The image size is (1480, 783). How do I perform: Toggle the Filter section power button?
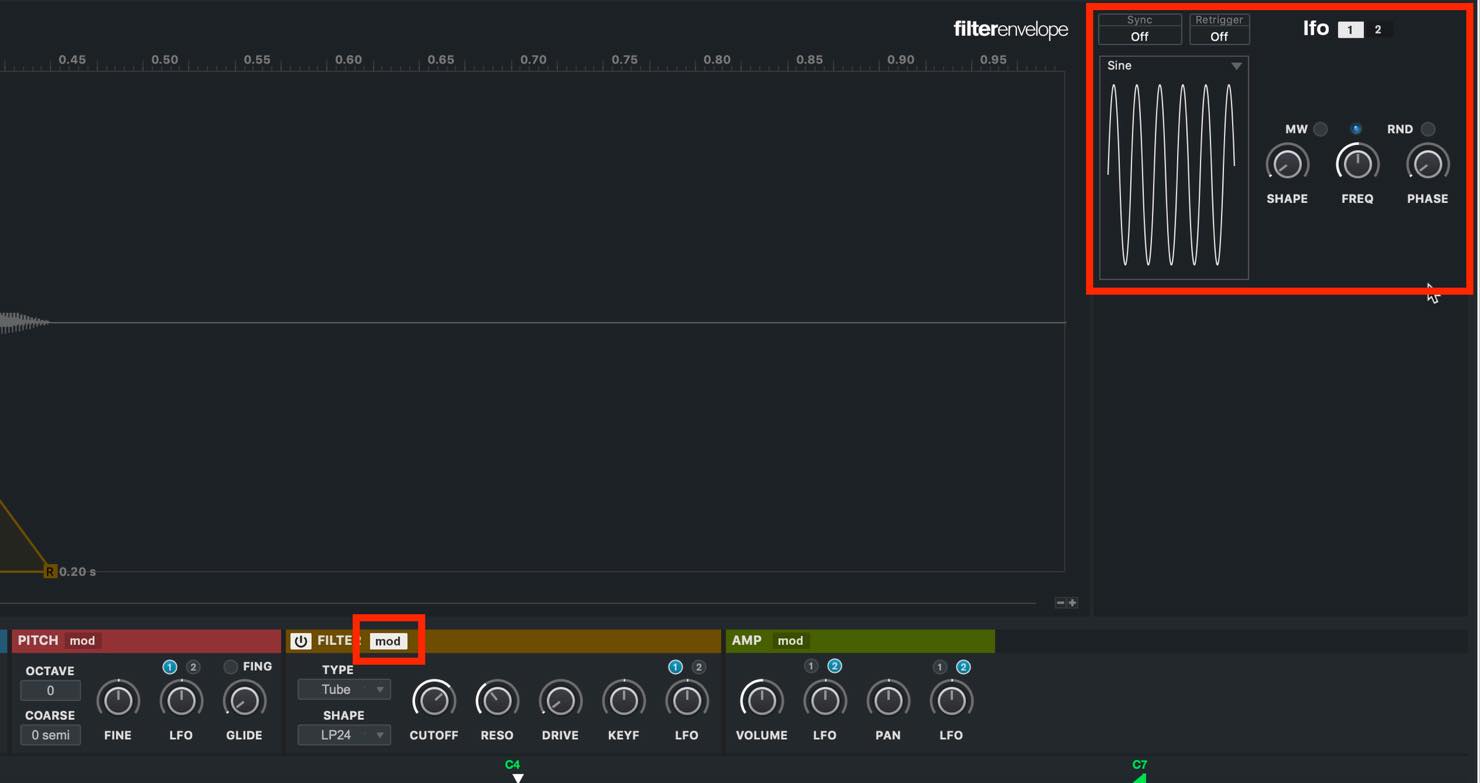[301, 641]
